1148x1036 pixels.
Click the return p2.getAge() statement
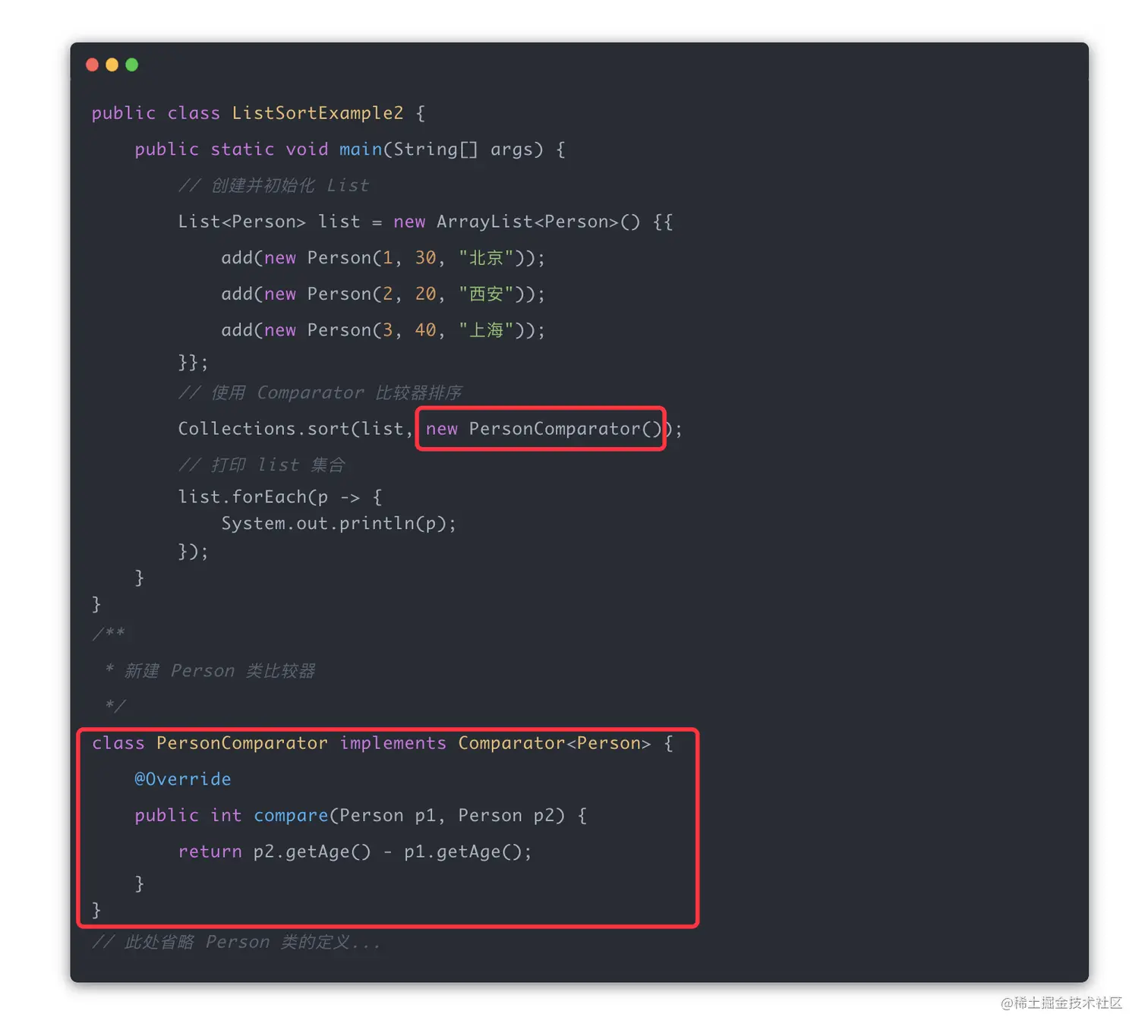(x=355, y=852)
